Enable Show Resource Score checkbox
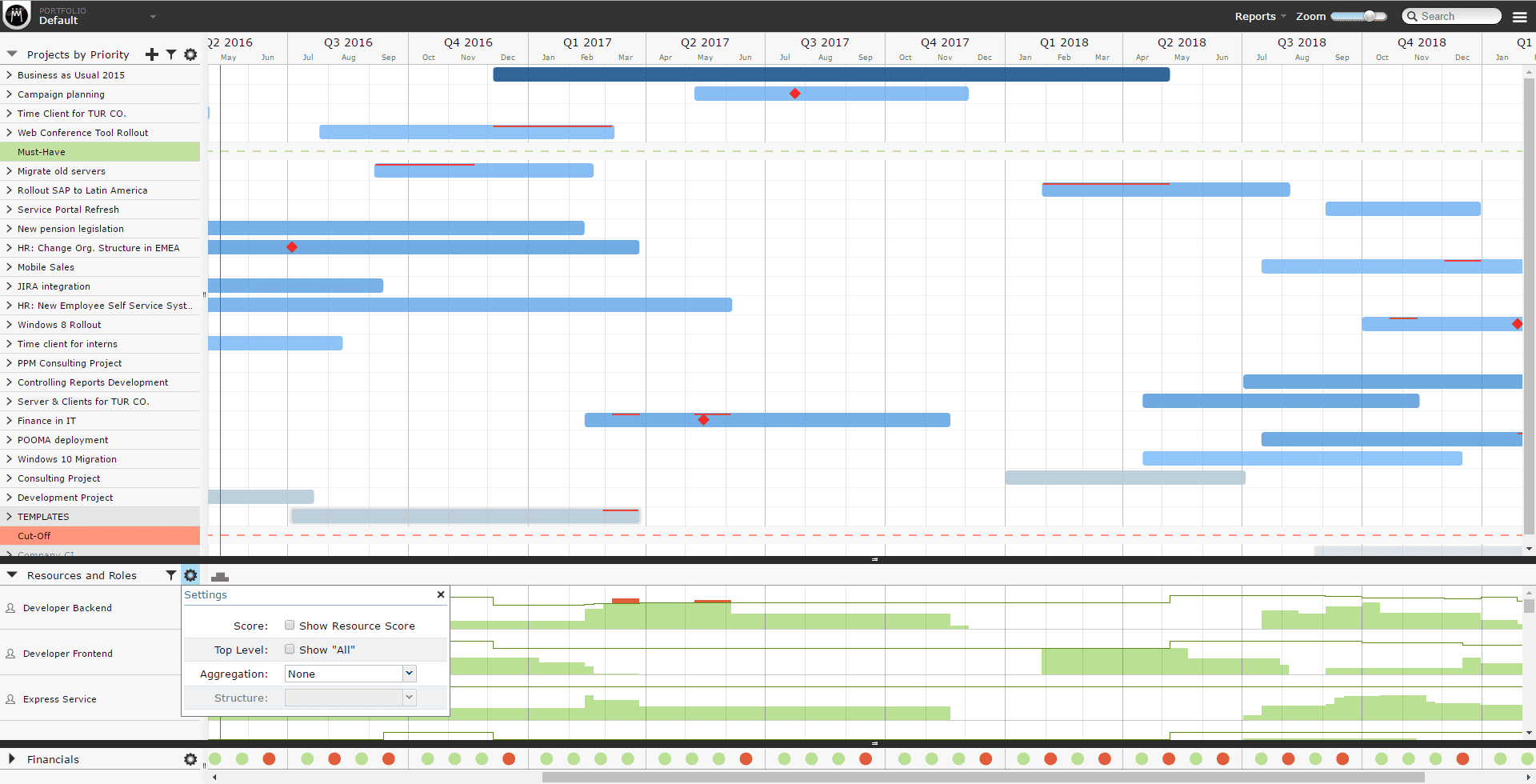Image resolution: width=1536 pixels, height=784 pixels. (290, 626)
